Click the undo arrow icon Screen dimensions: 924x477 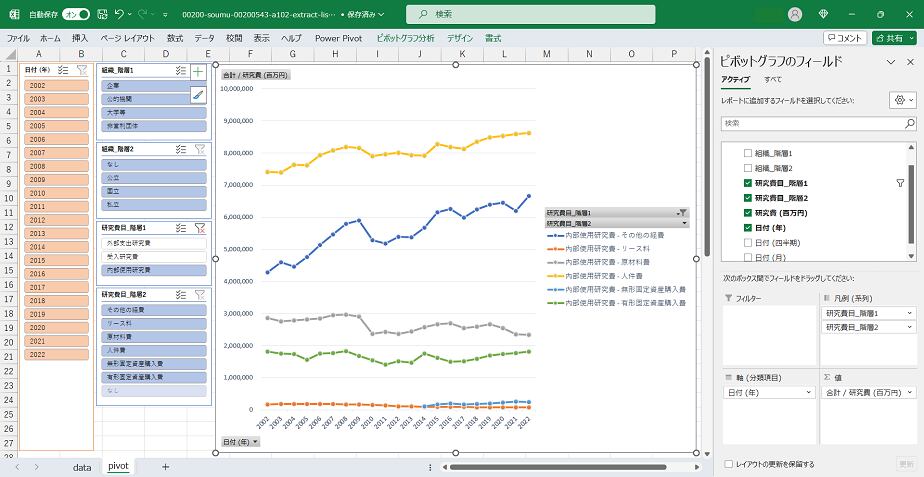(120, 15)
